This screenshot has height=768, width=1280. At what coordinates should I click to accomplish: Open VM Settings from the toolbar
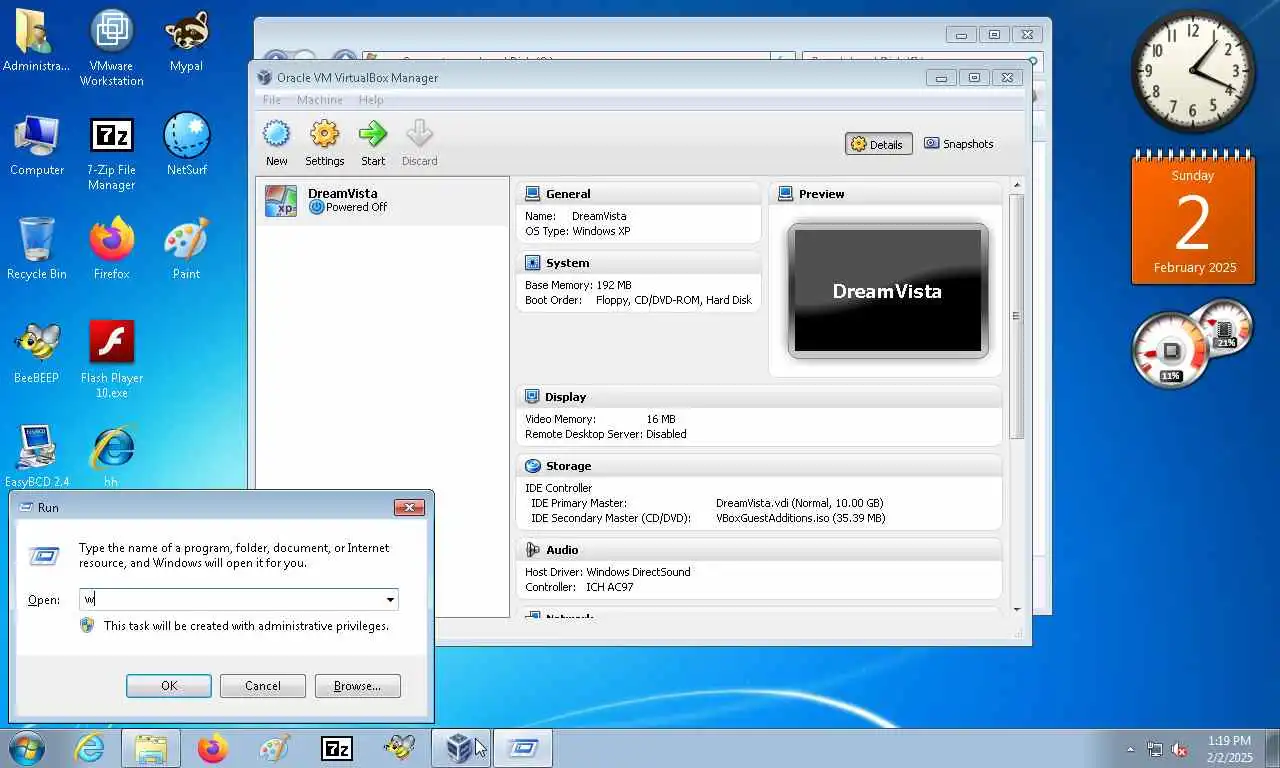point(324,143)
